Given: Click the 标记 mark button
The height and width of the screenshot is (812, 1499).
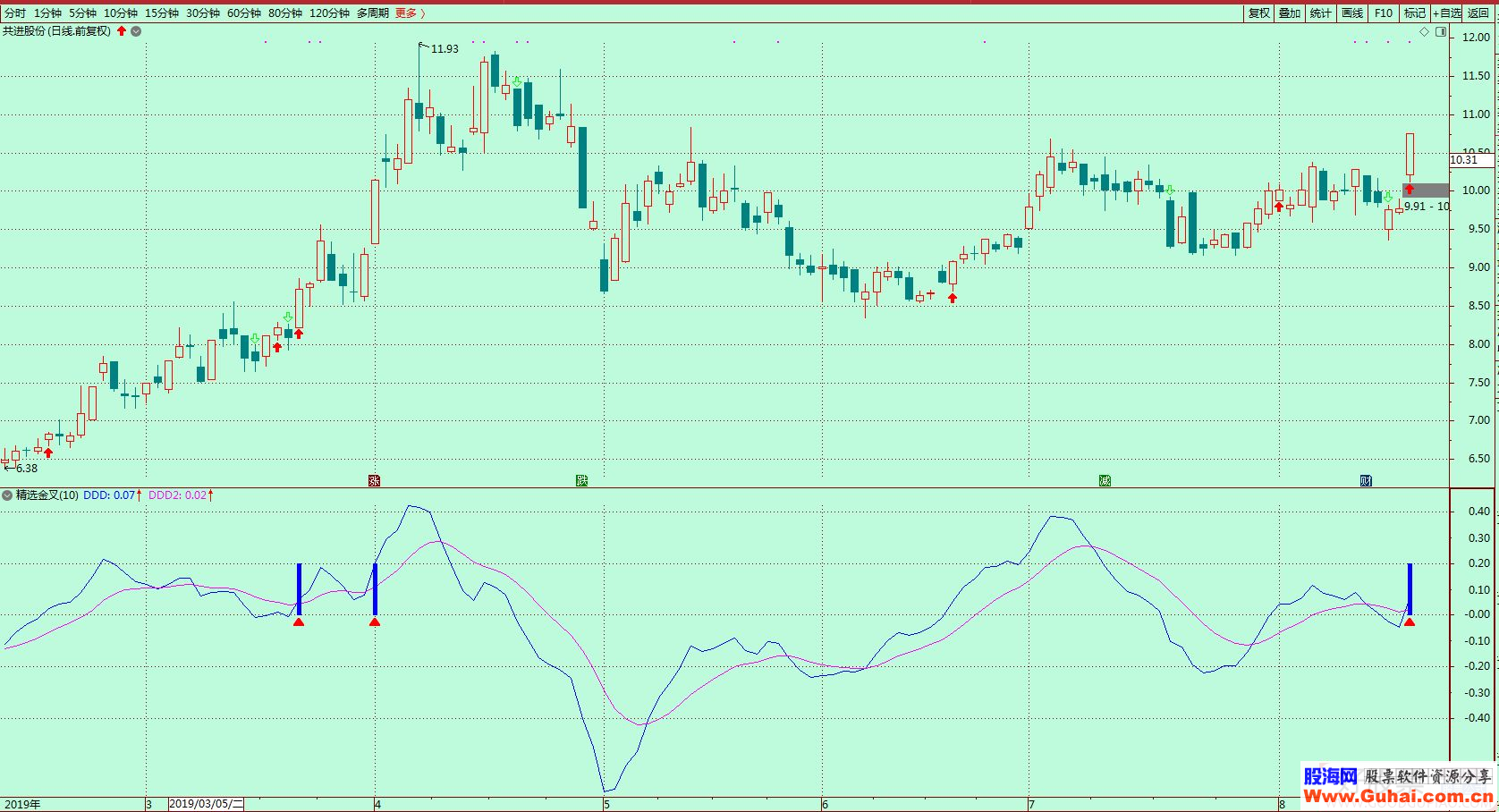Looking at the screenshot, I should pos(1415,13).
